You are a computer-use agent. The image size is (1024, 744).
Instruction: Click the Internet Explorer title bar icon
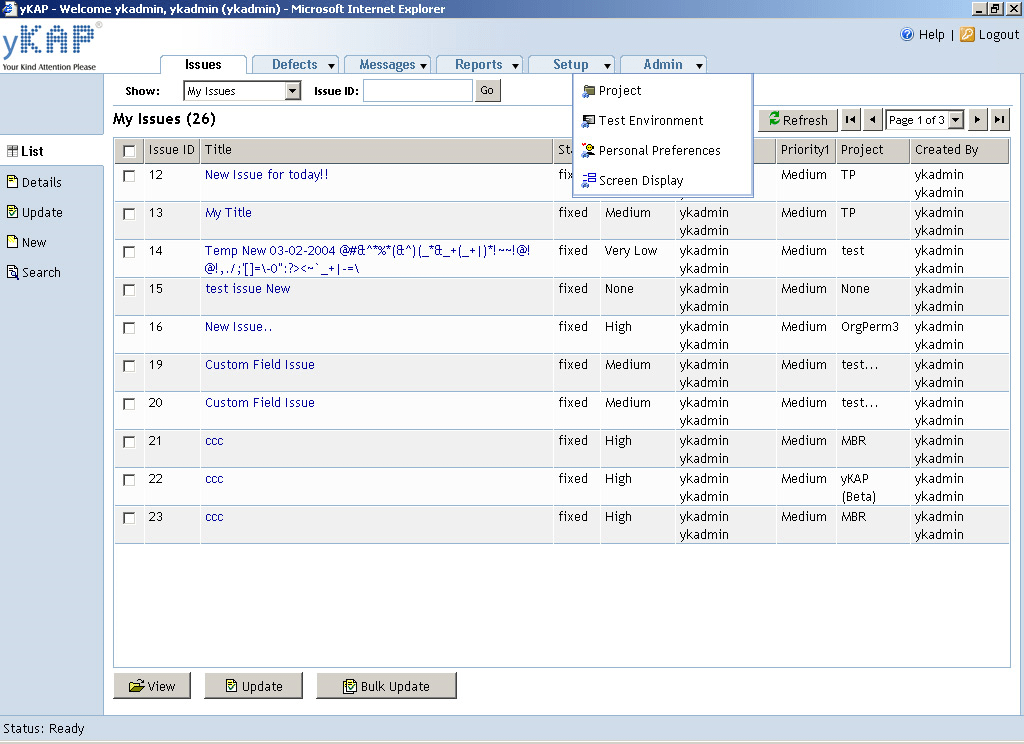[x=8, y=8]
